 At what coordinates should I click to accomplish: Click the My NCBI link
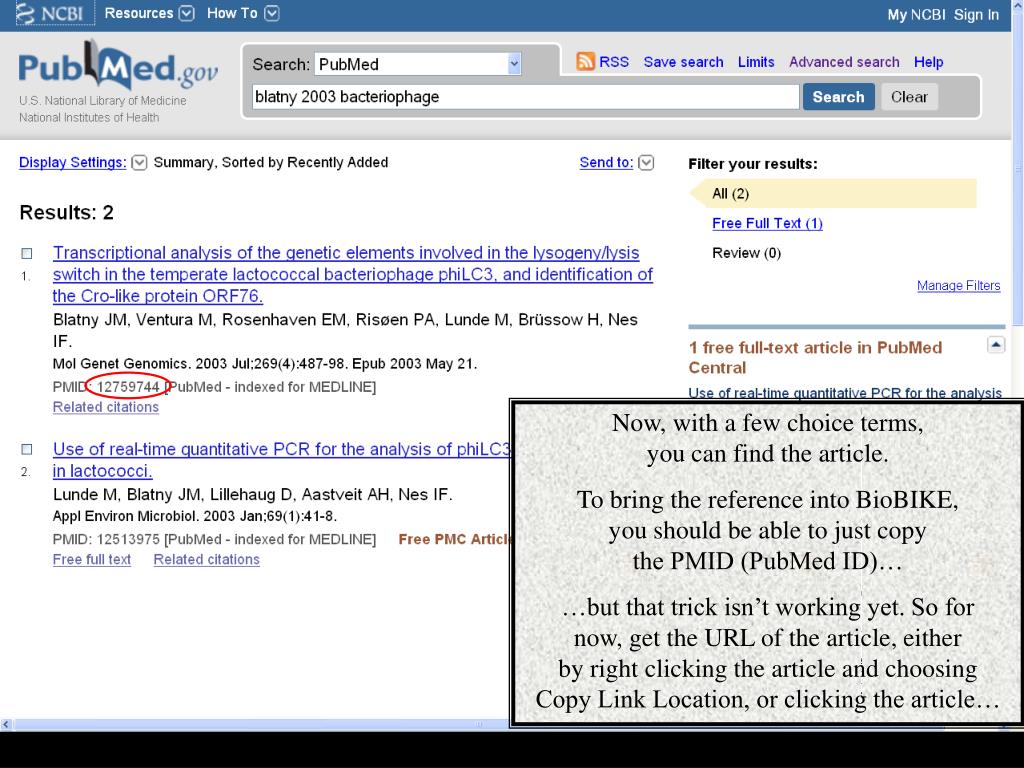coord(916,14)
